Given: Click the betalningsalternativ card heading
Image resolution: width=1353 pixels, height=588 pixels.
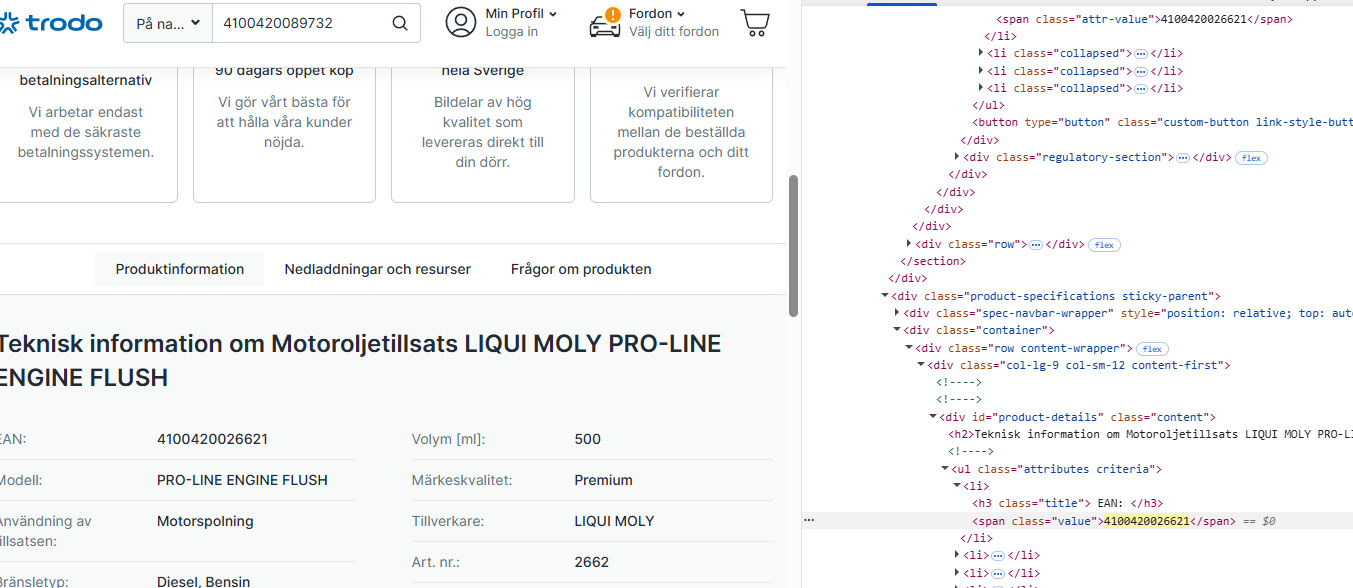Looking at the screenshot, I should click(x=86, y=80).
